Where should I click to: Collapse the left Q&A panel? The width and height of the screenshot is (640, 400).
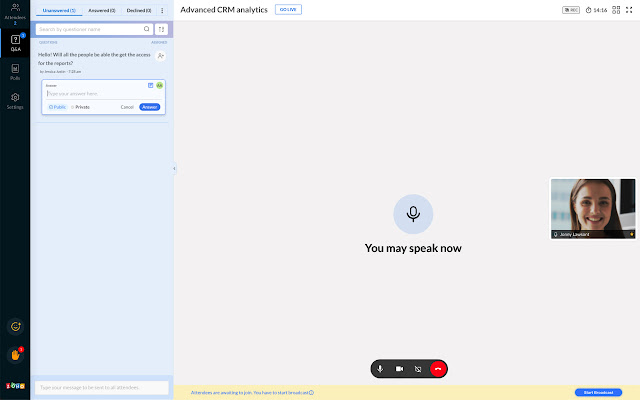(x=174, y=168)
